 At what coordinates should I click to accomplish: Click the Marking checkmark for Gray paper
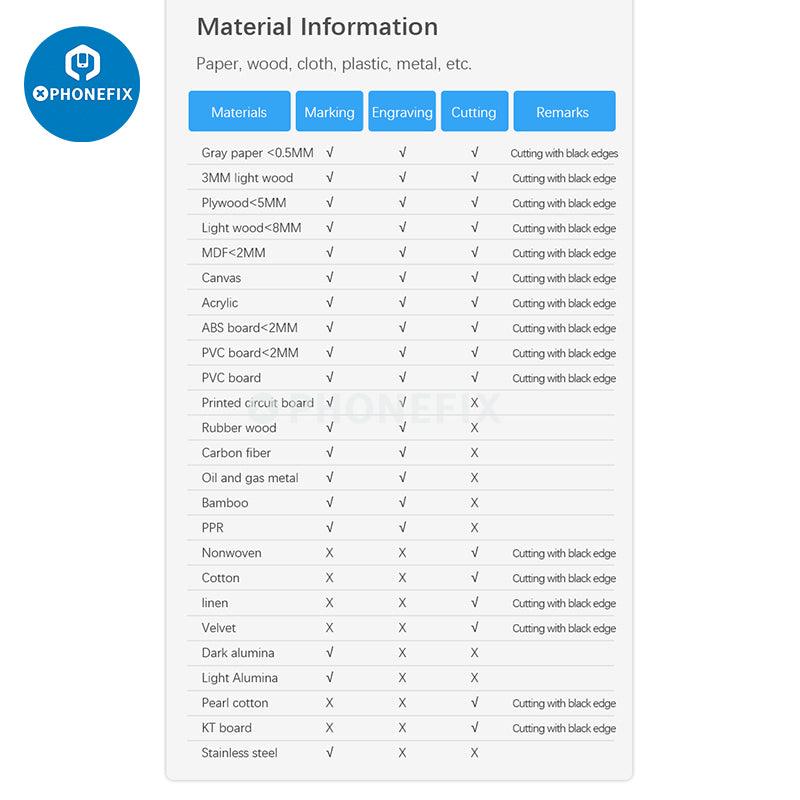(x=330, y=153)
